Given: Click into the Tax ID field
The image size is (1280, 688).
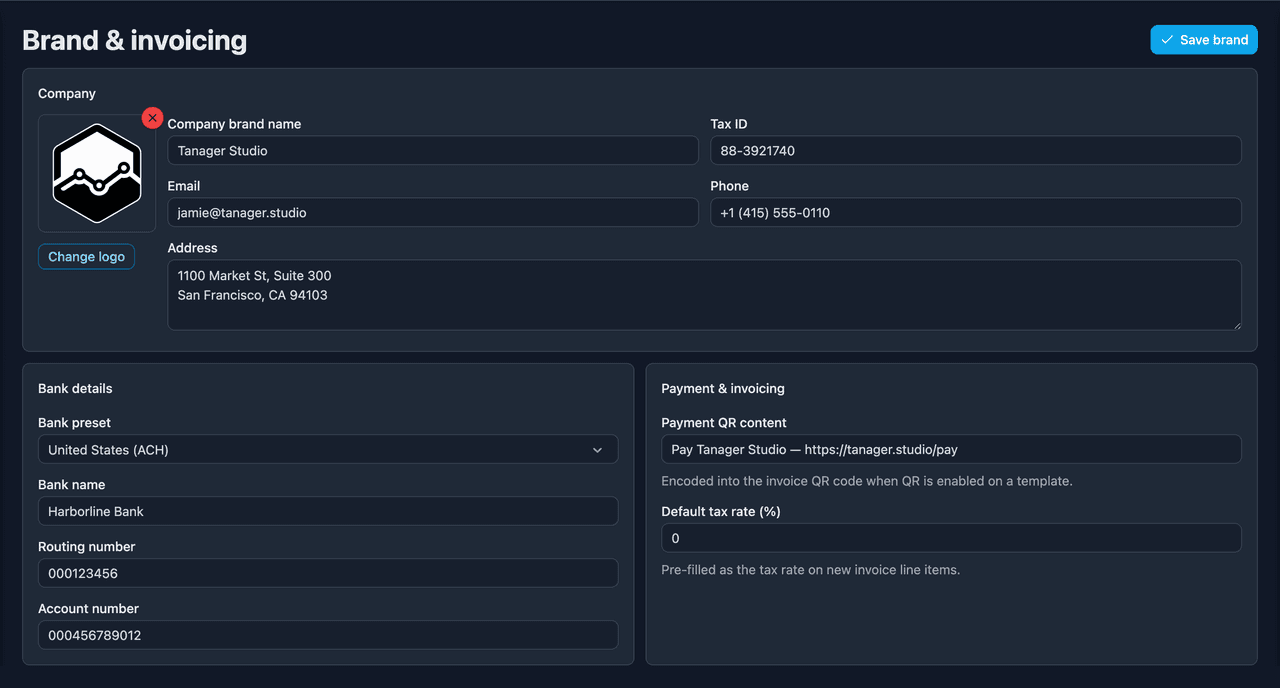Looking at the screenshot, I should (976, 151).
